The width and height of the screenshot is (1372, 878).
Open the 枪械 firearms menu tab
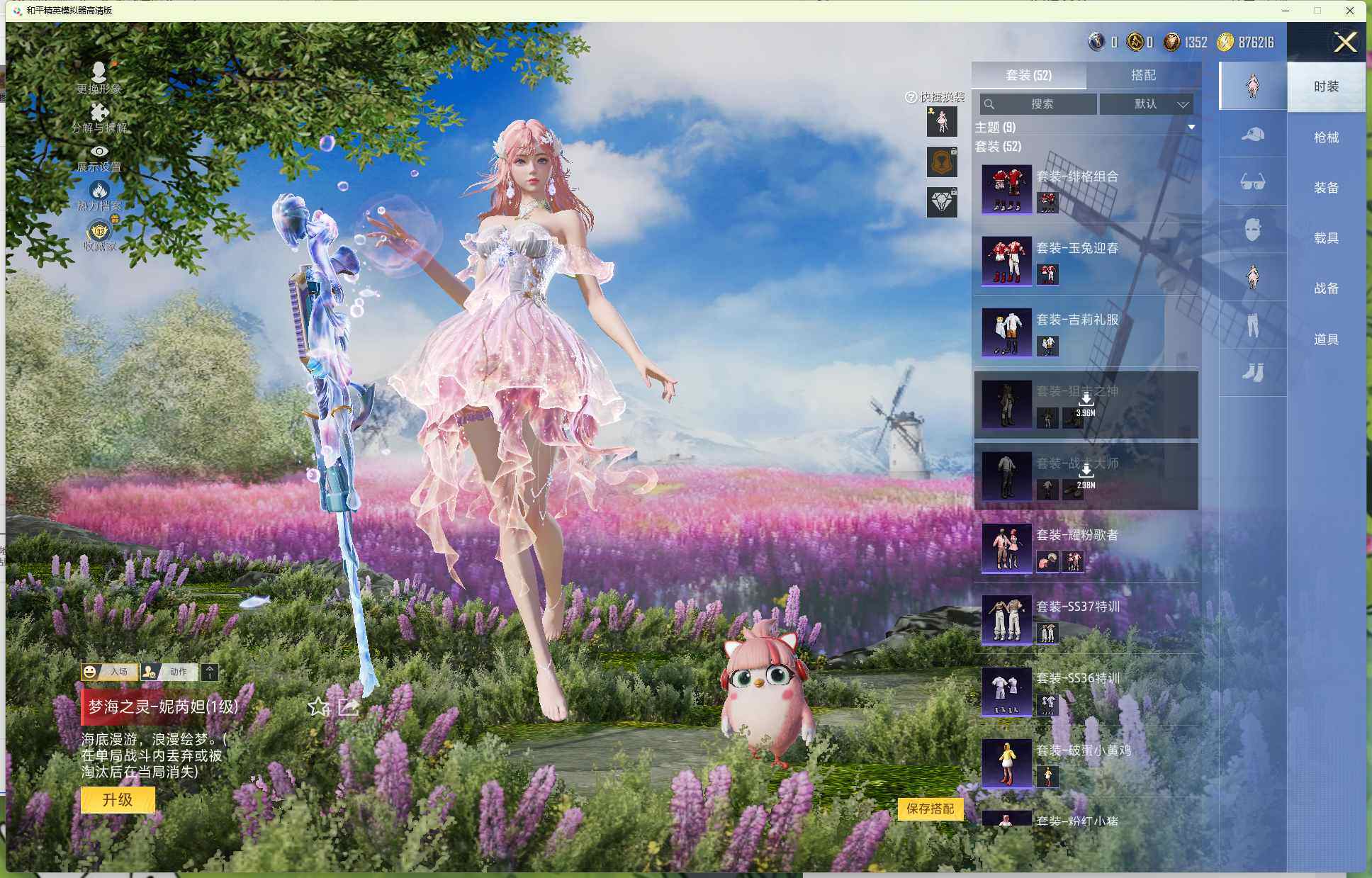pyautogui.click(x=1325, y=137)
